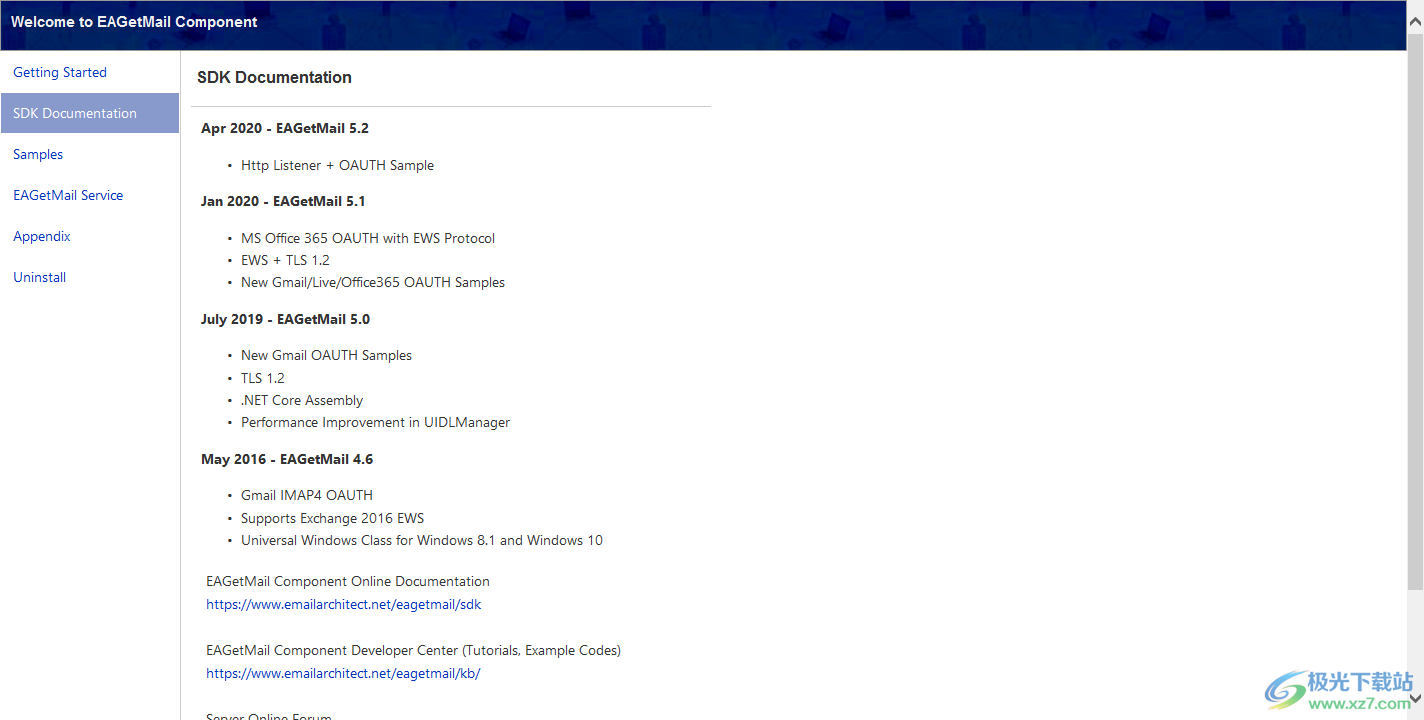Go to EAGetMail Service
The width and height of the screenshot is (1424, 720).
click(x=68, y=195)
